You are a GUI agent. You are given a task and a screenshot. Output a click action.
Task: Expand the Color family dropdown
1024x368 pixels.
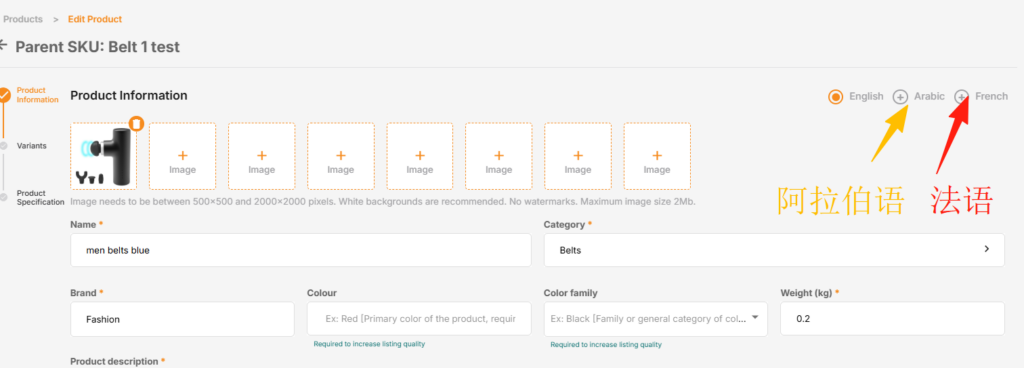[x=755, y=318]
